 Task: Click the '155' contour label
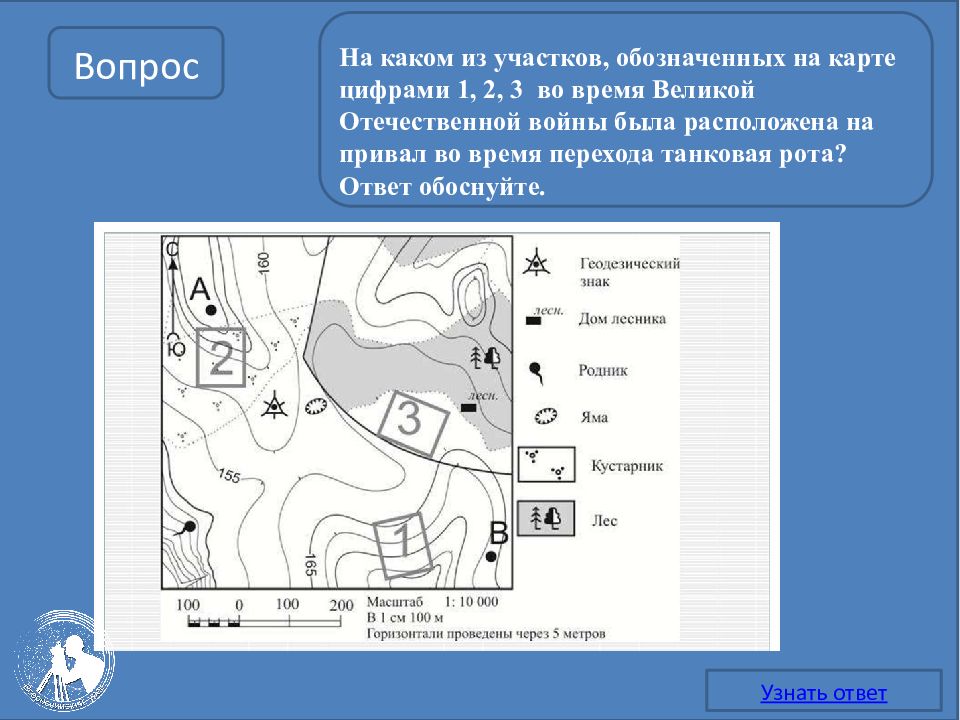(x=229, y=475)
